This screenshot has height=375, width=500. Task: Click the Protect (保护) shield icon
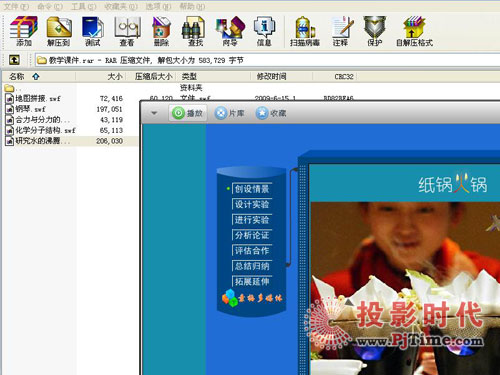[374, 31]
